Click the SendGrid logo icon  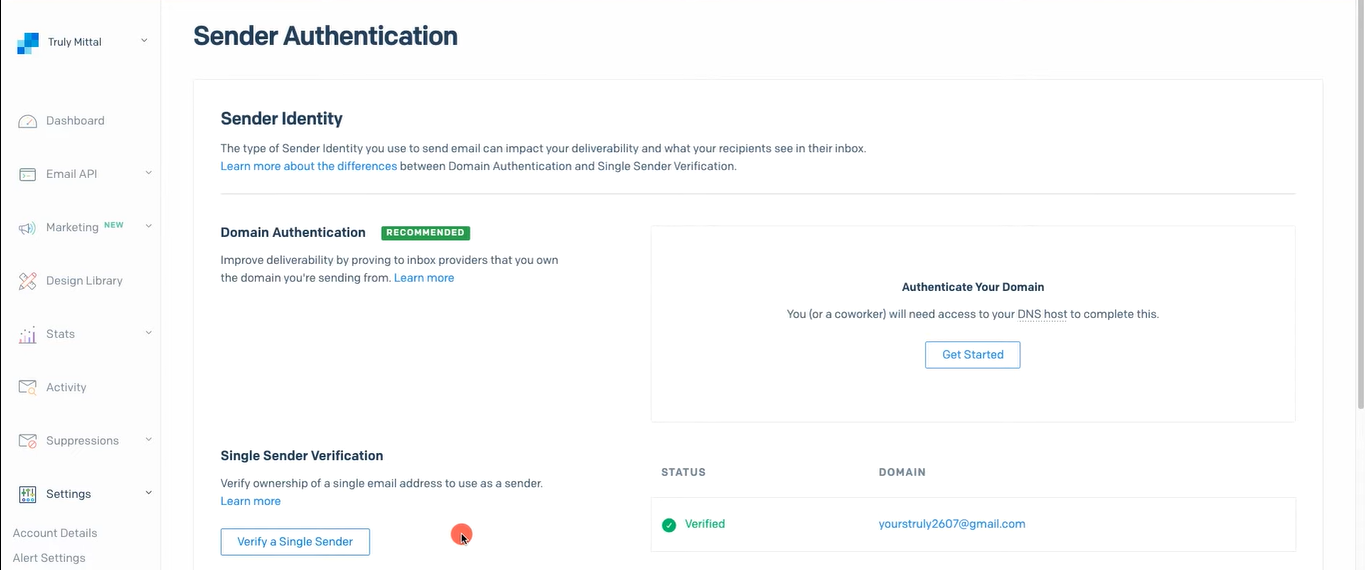[x=28, y=43]
